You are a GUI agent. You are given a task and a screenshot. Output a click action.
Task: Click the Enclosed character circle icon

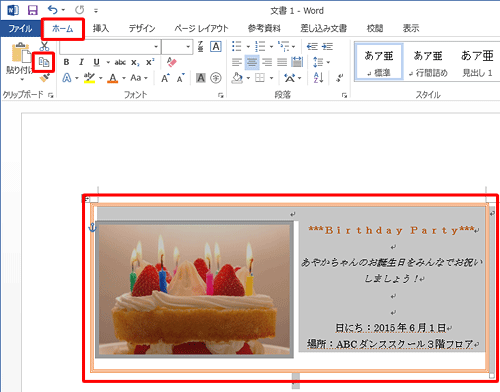point(216,78)
